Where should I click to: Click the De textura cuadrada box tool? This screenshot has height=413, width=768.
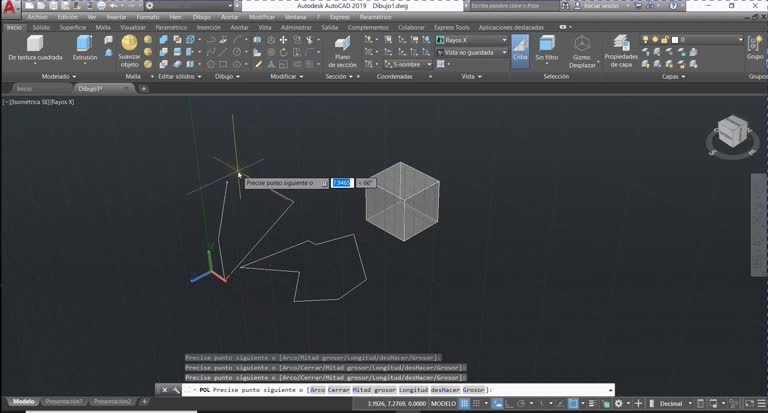click(x=35, y=48)
